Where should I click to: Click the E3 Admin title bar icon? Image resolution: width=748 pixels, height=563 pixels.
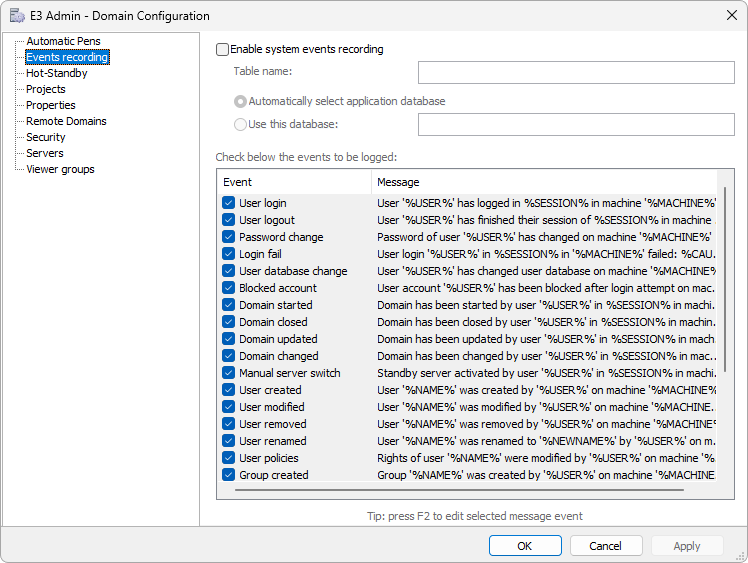tap(17, 15)
